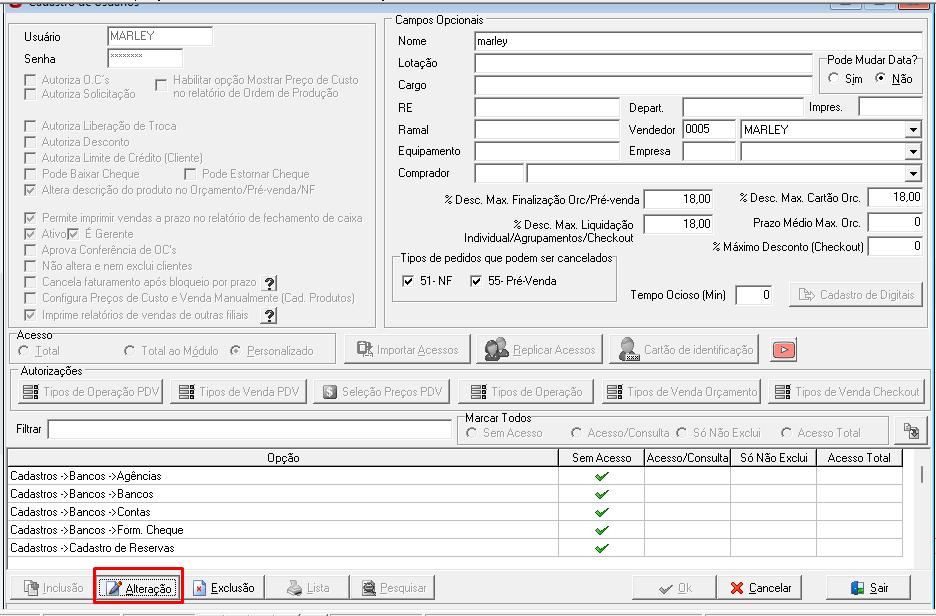Click % Desc. Max. Cartão Orc. field

[895, 198]
